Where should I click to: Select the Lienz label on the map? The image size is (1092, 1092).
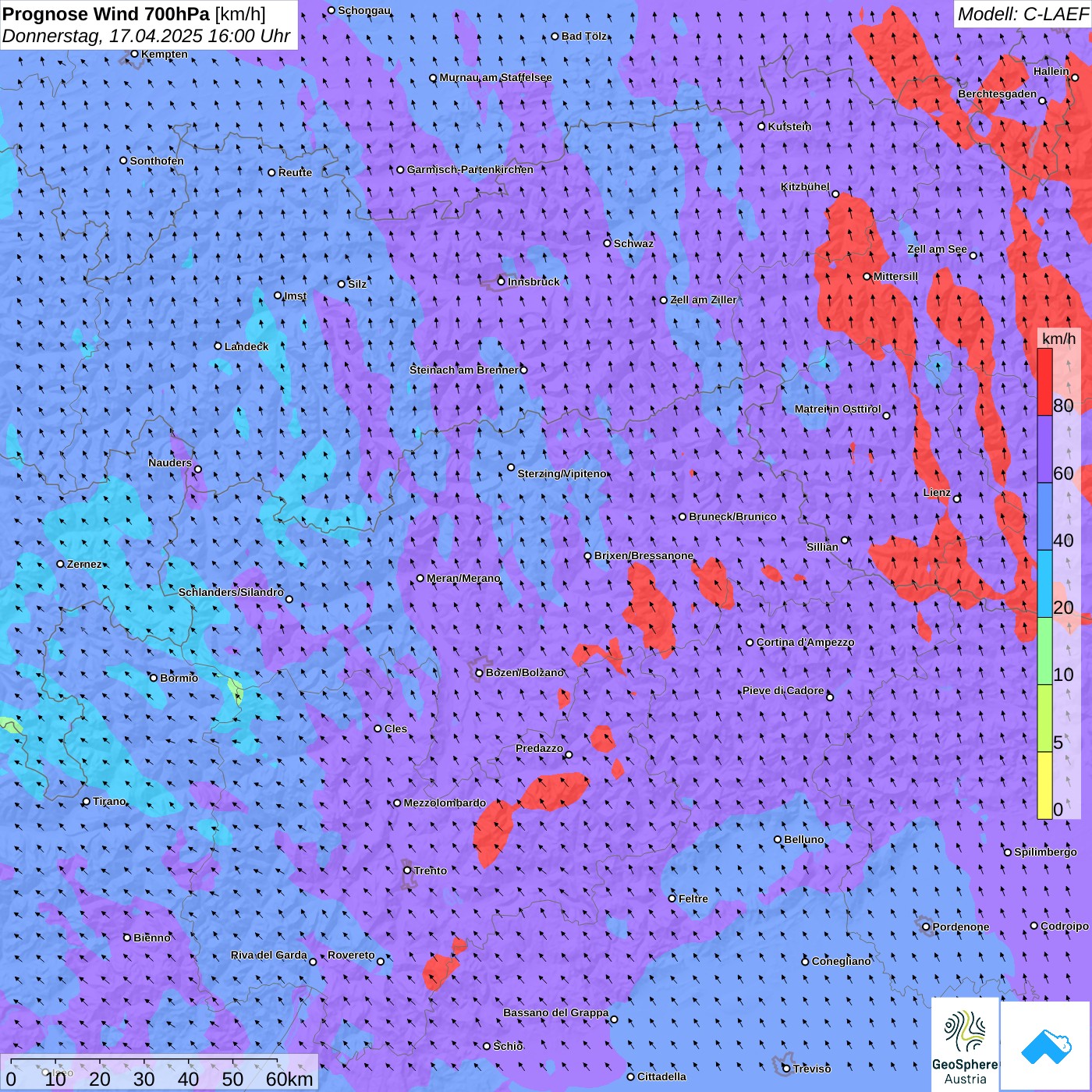pyautogui.click(x=937, y=492)
